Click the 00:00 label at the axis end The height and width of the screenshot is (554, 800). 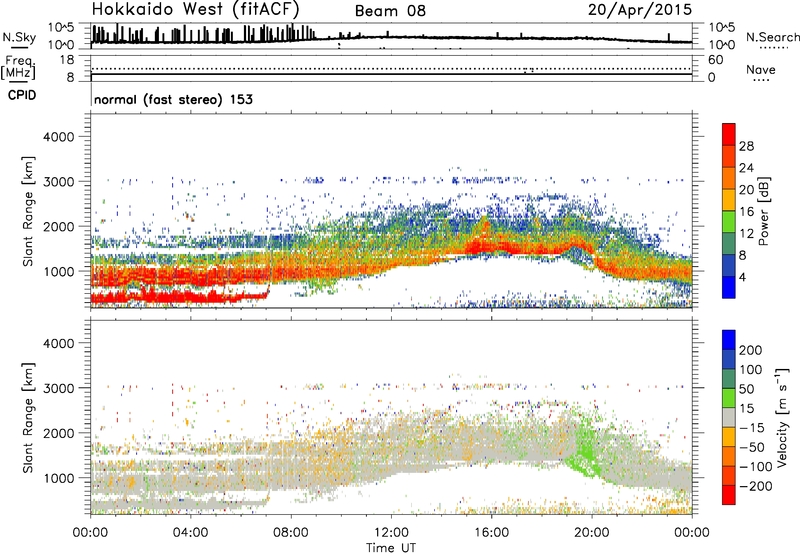691,533
